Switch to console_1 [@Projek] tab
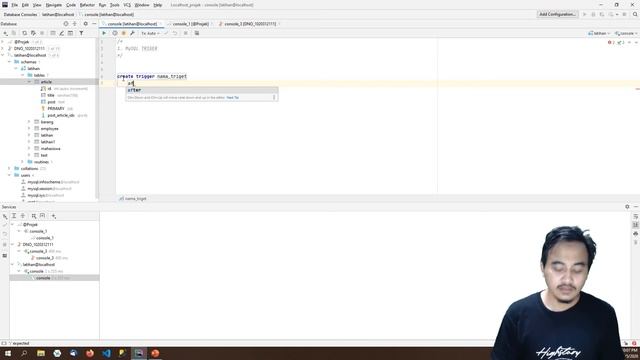640x360 pixels. click(x=191, y=24)
